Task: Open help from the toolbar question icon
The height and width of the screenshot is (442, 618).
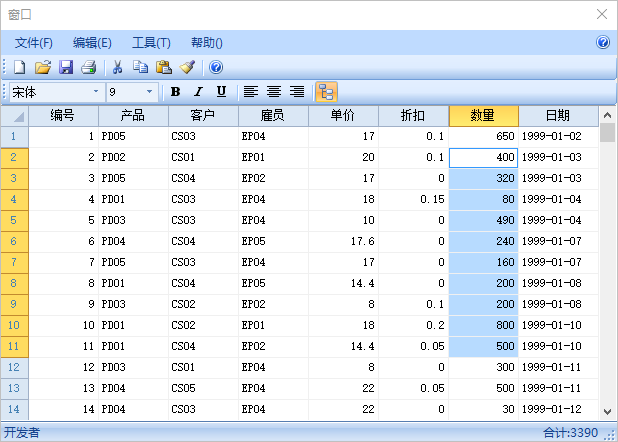Action: (216, 67)
